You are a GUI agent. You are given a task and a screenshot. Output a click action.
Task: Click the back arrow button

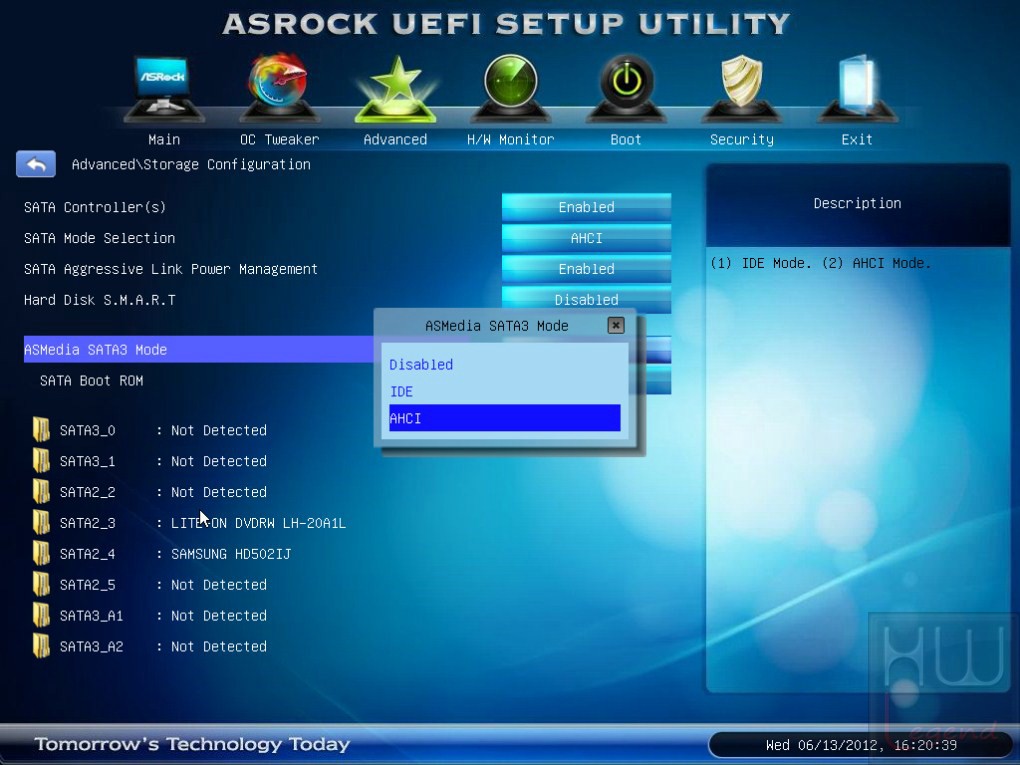pos(36,164)
